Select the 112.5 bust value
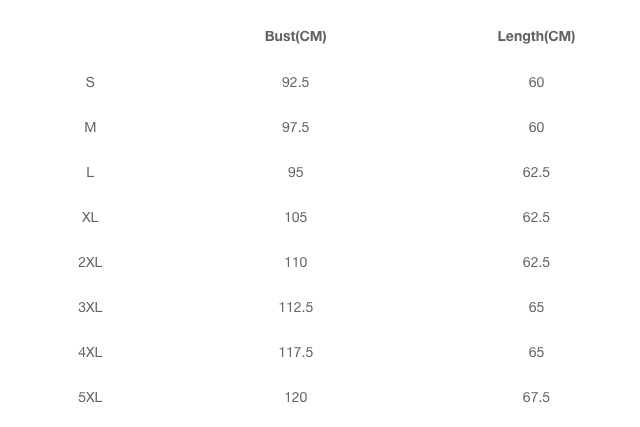Viewport: 640px width, 427px height. [296, 307]
